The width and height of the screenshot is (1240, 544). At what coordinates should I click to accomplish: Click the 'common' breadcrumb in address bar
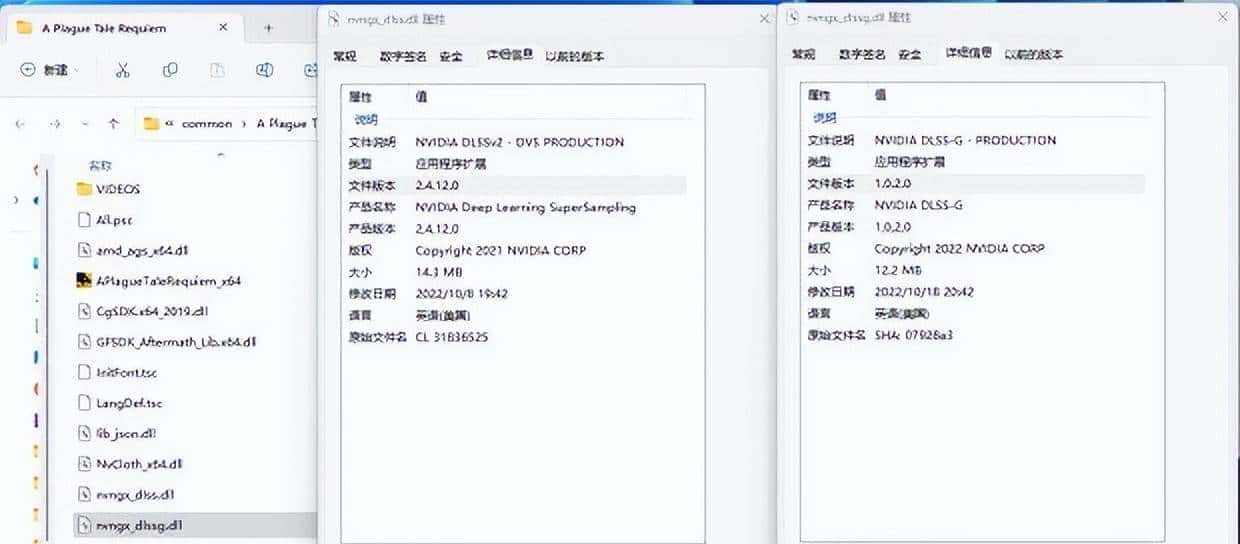click(207, 124)
